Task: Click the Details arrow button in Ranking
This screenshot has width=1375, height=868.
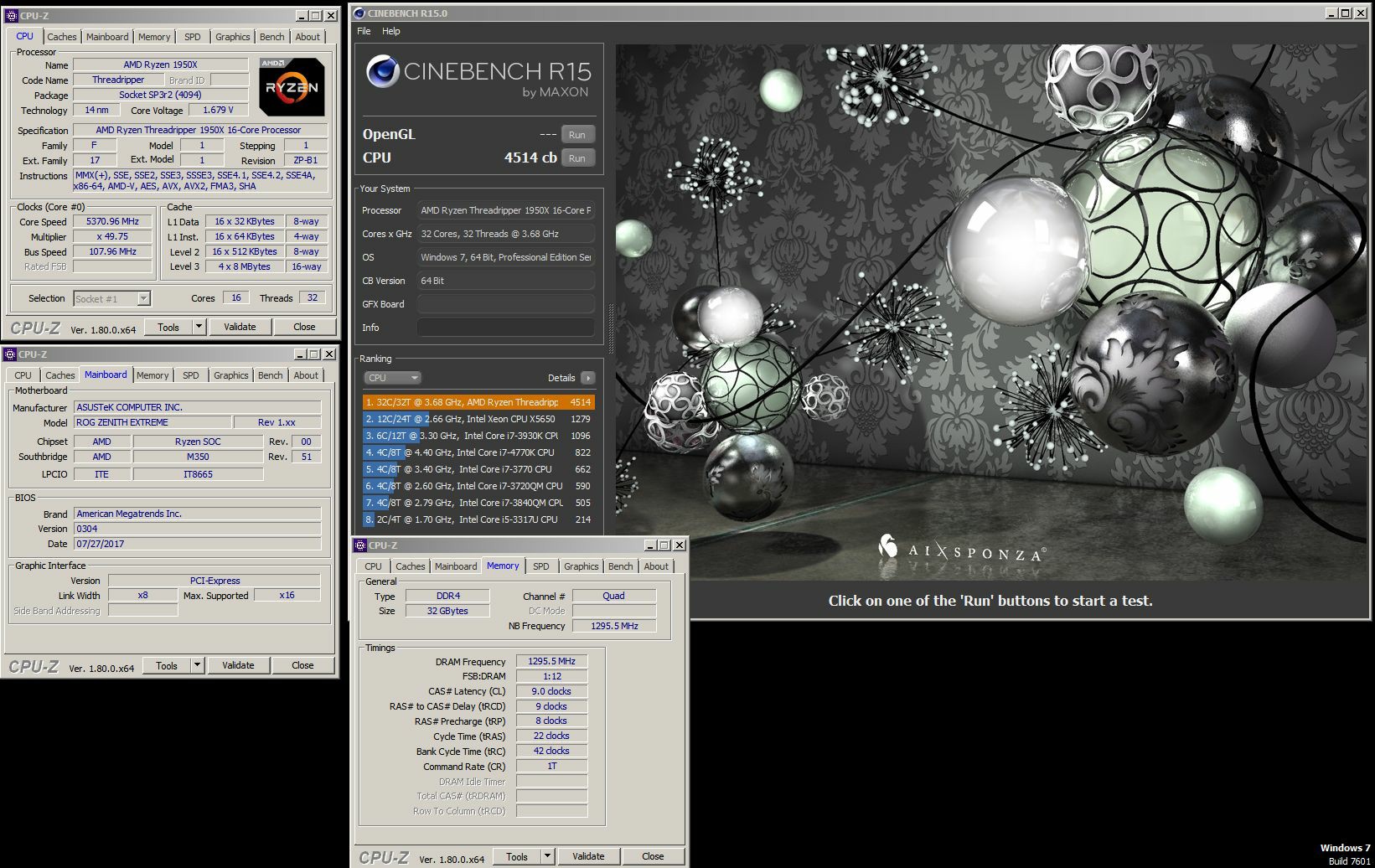Action: (x=588, y=378)
